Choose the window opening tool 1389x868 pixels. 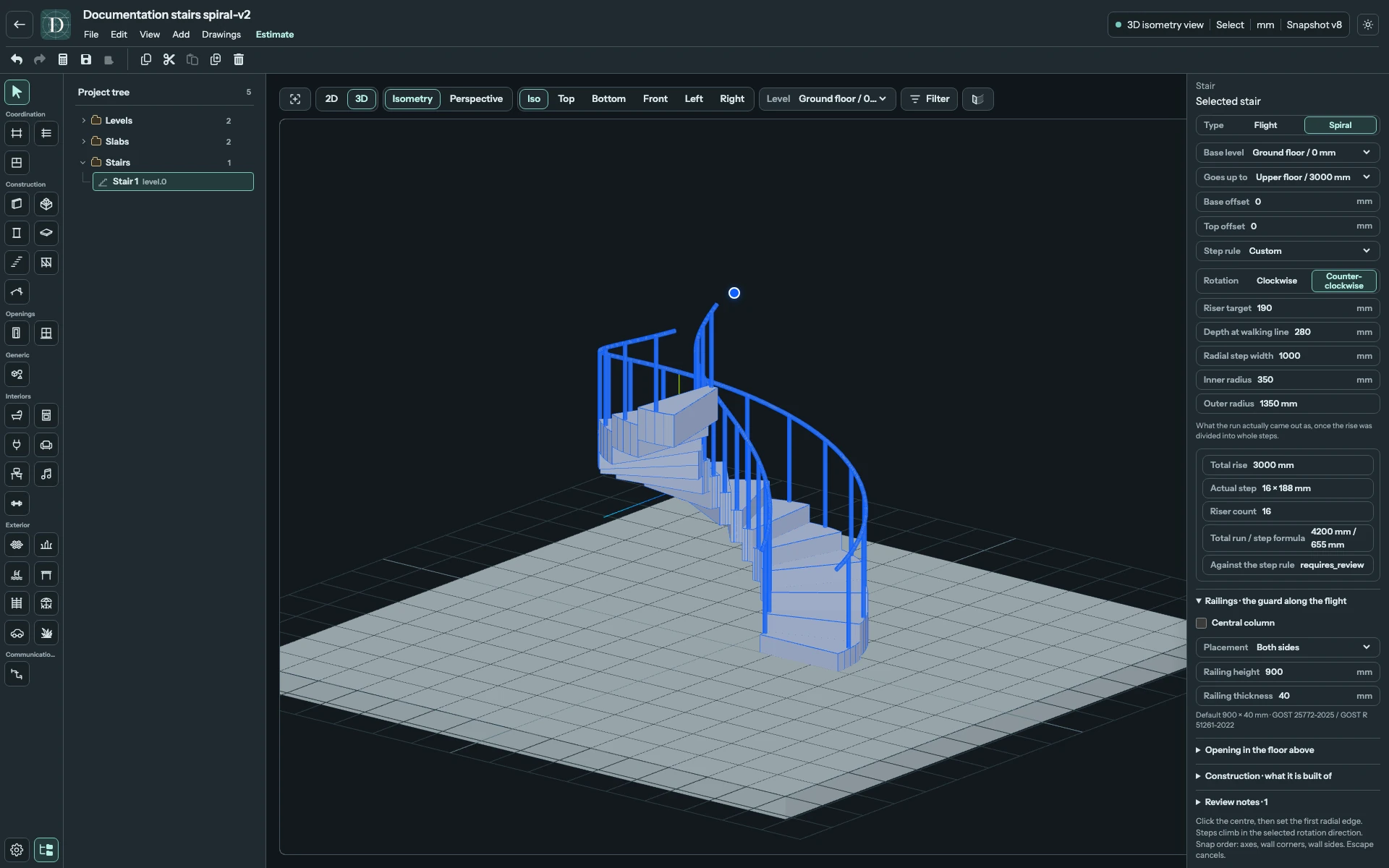46,333
